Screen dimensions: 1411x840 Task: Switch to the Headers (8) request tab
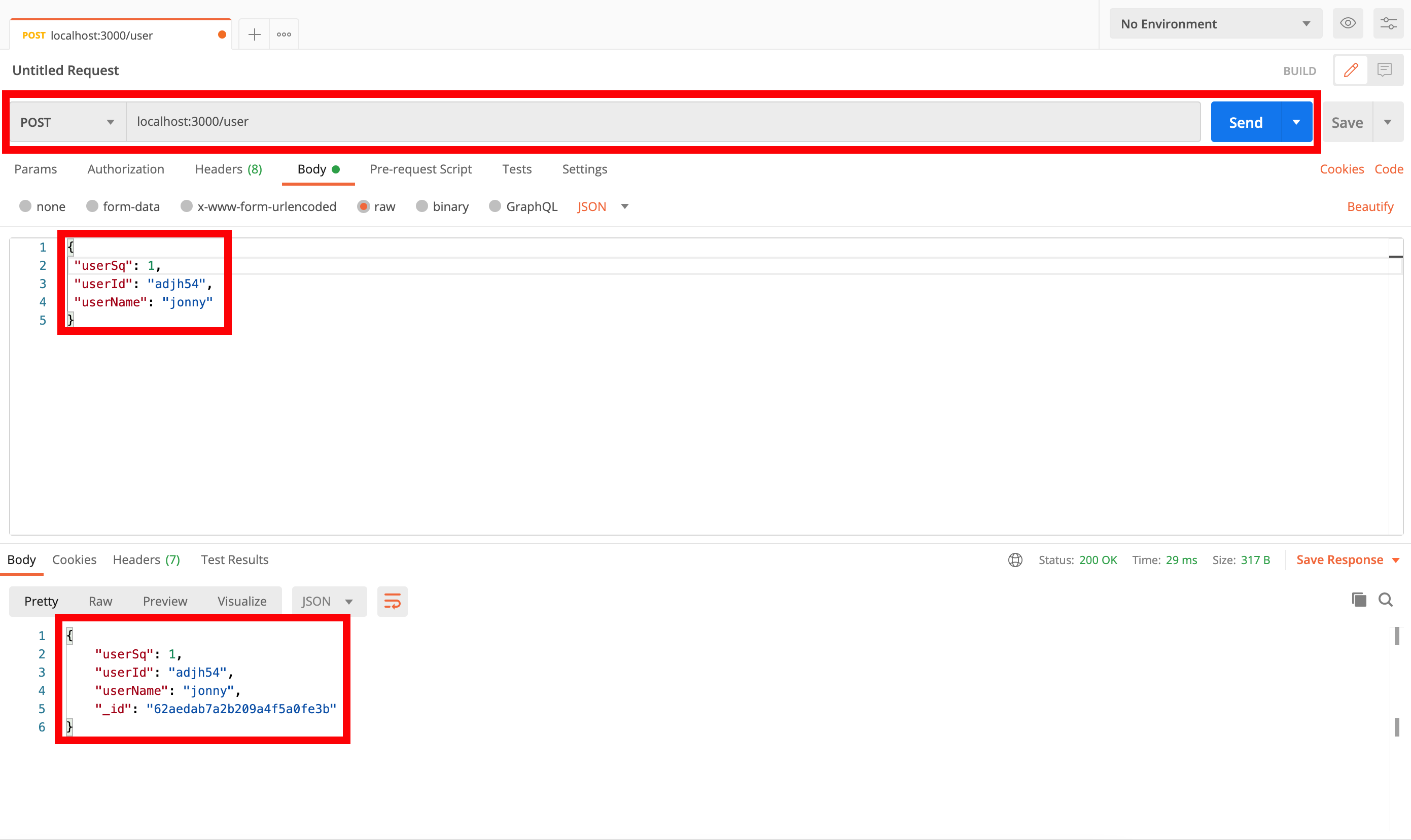tap(228, 169)
